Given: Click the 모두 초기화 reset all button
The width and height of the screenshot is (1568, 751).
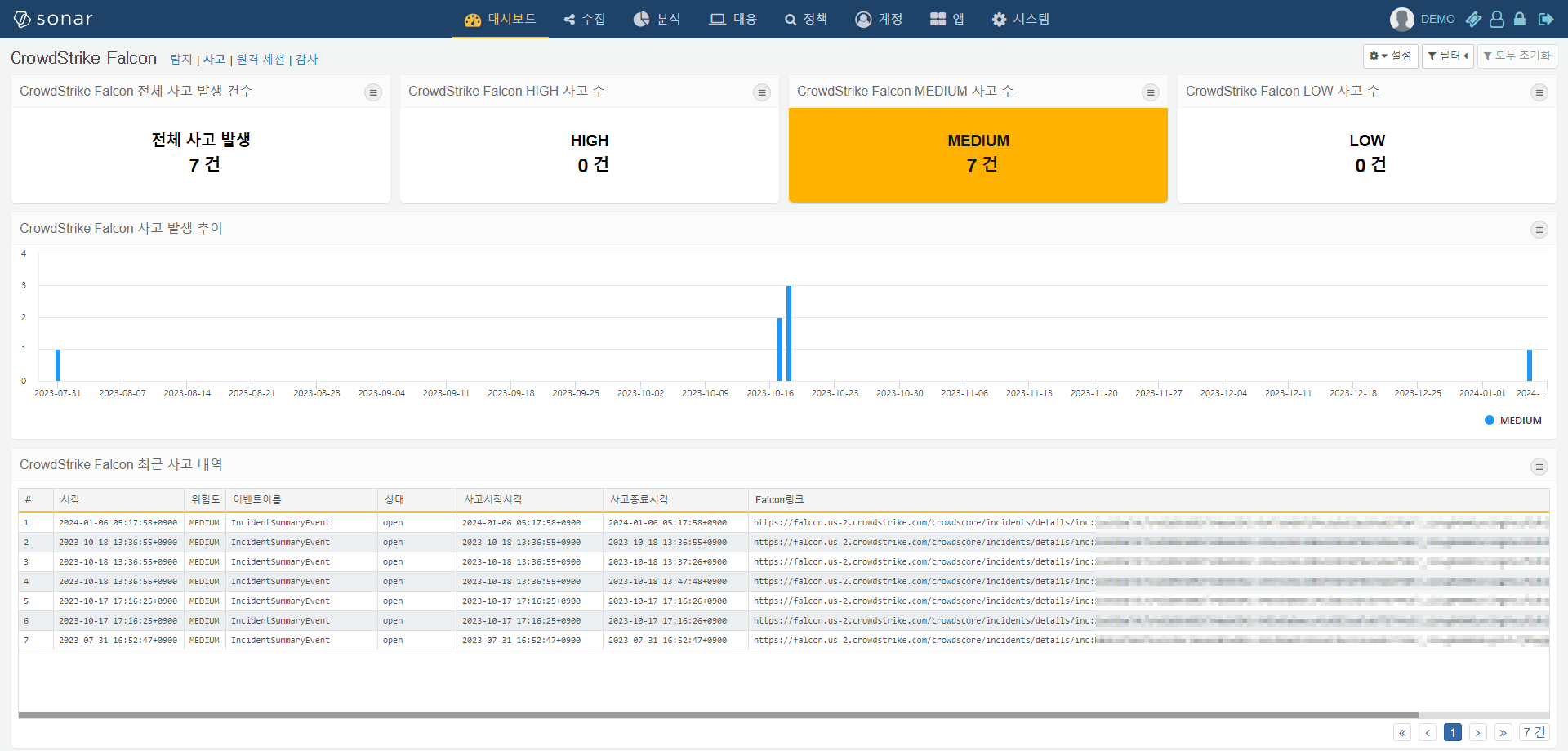Looking at the screenshot, I should click(x=1517, y=56).
